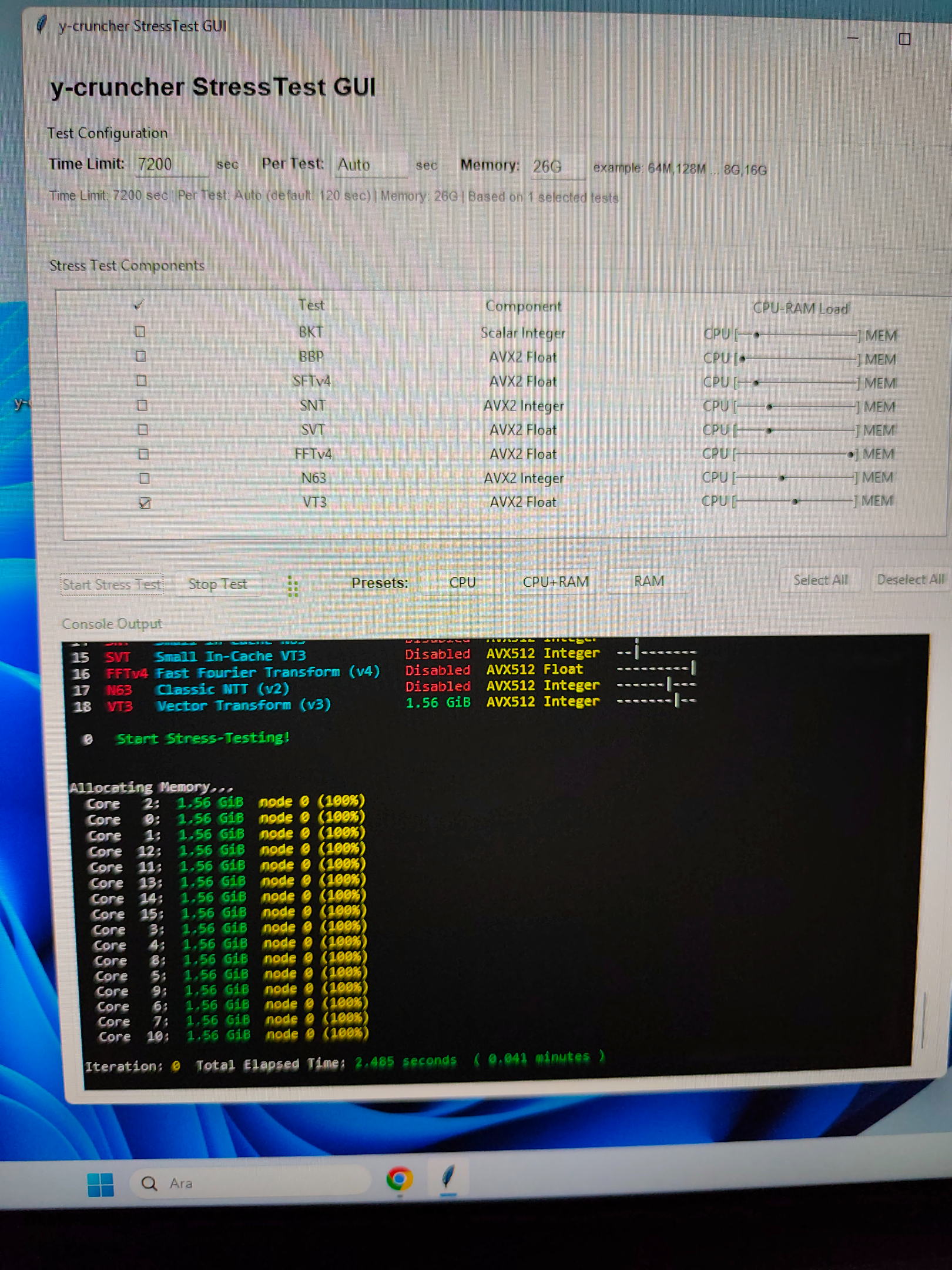Select the AVX2 Integer cell for SNT
Viewport: 952px width, 1270px height.
pos(523,406)
